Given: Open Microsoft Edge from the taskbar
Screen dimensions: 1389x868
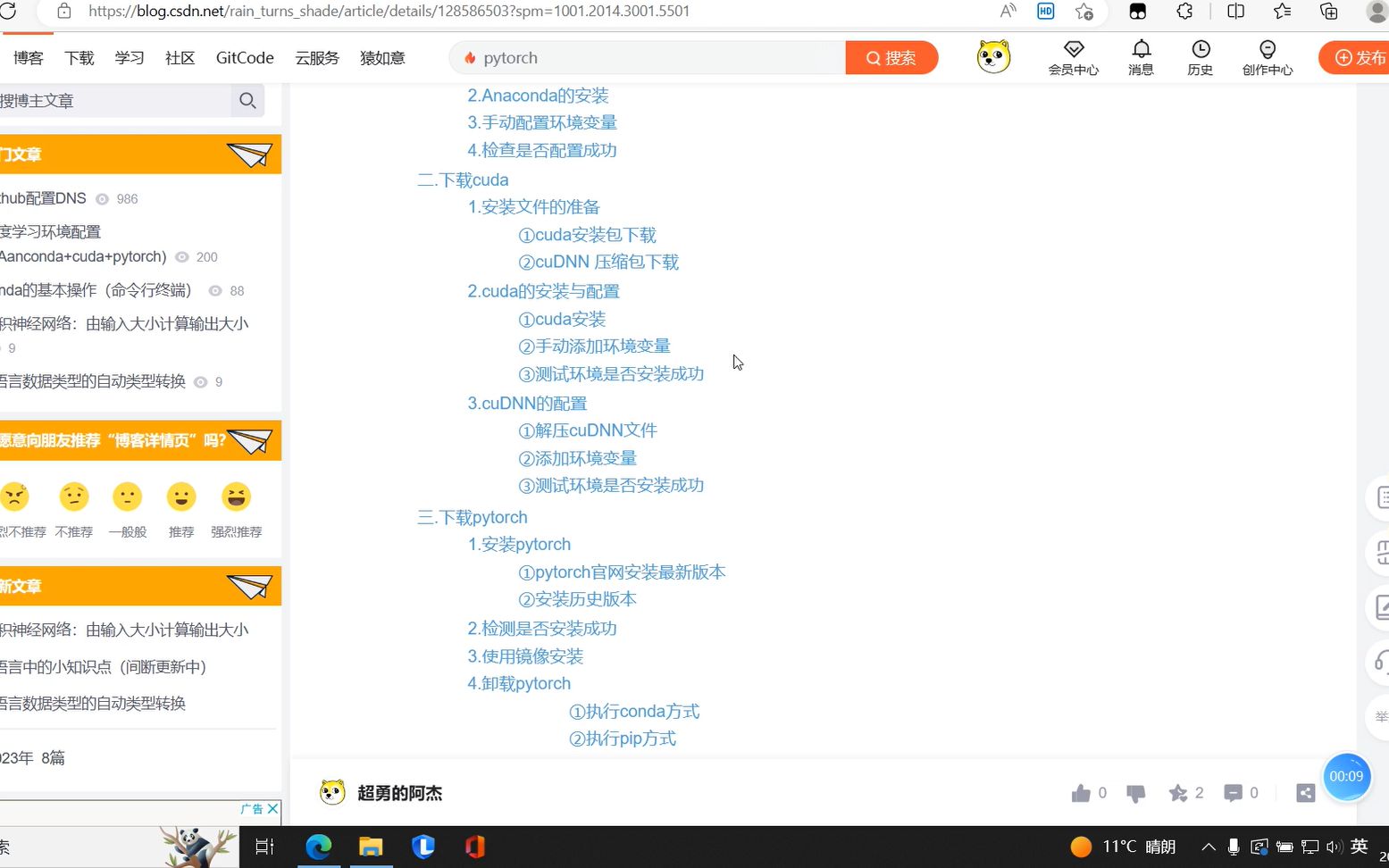Looking at the screenshot, I should click(318, 847).
